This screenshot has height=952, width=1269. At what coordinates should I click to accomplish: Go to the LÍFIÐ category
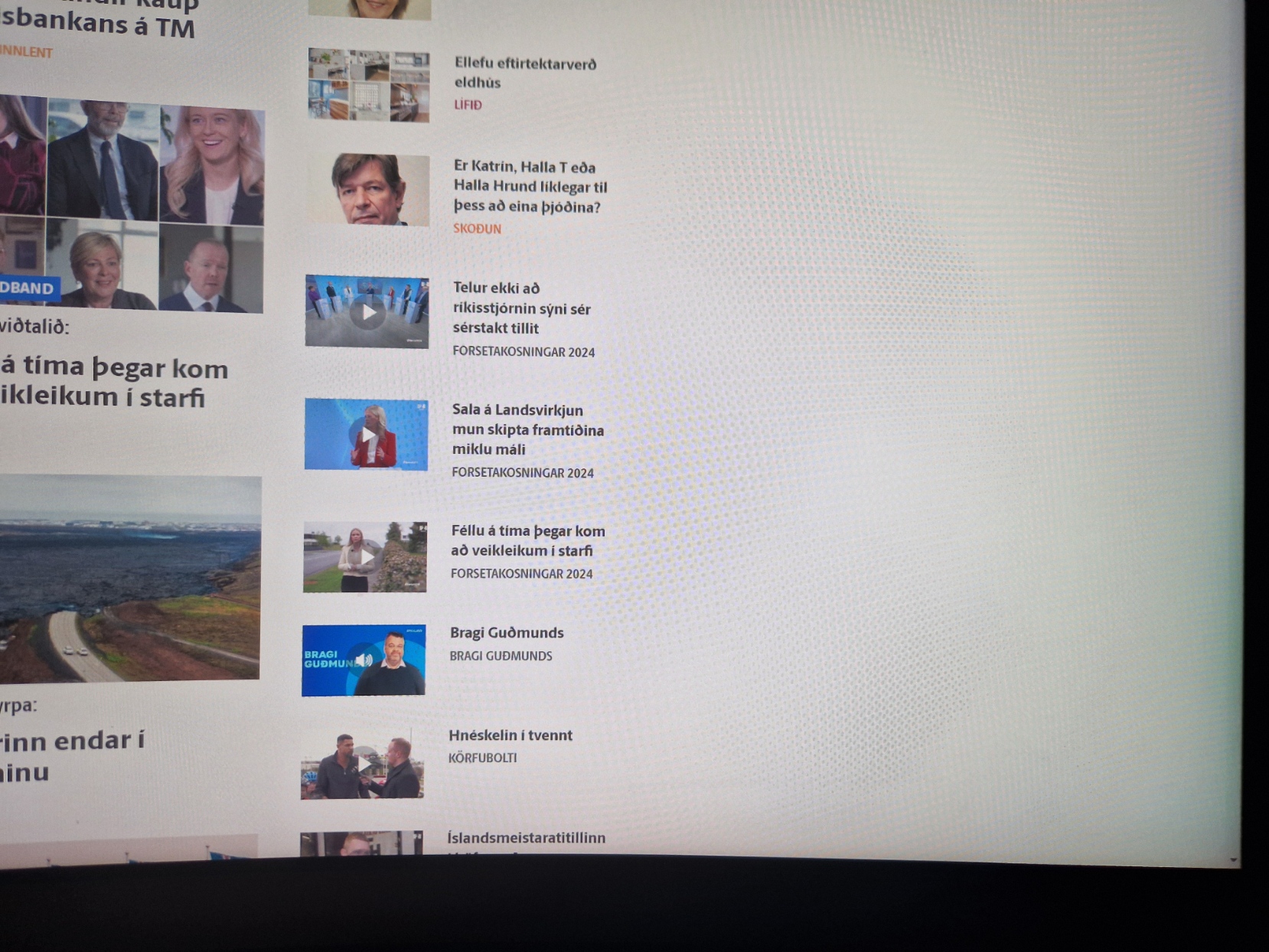tap(468, 105)
